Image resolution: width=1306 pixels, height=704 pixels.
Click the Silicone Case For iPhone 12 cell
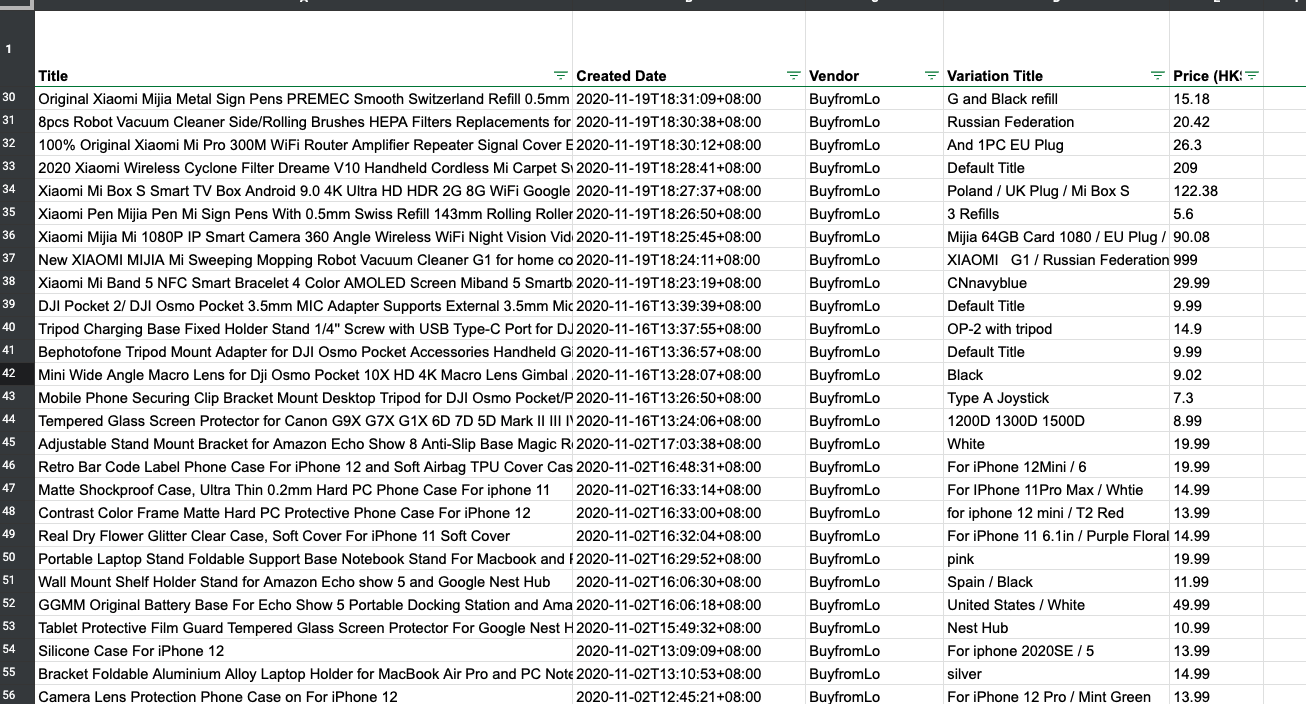(304, 651)
